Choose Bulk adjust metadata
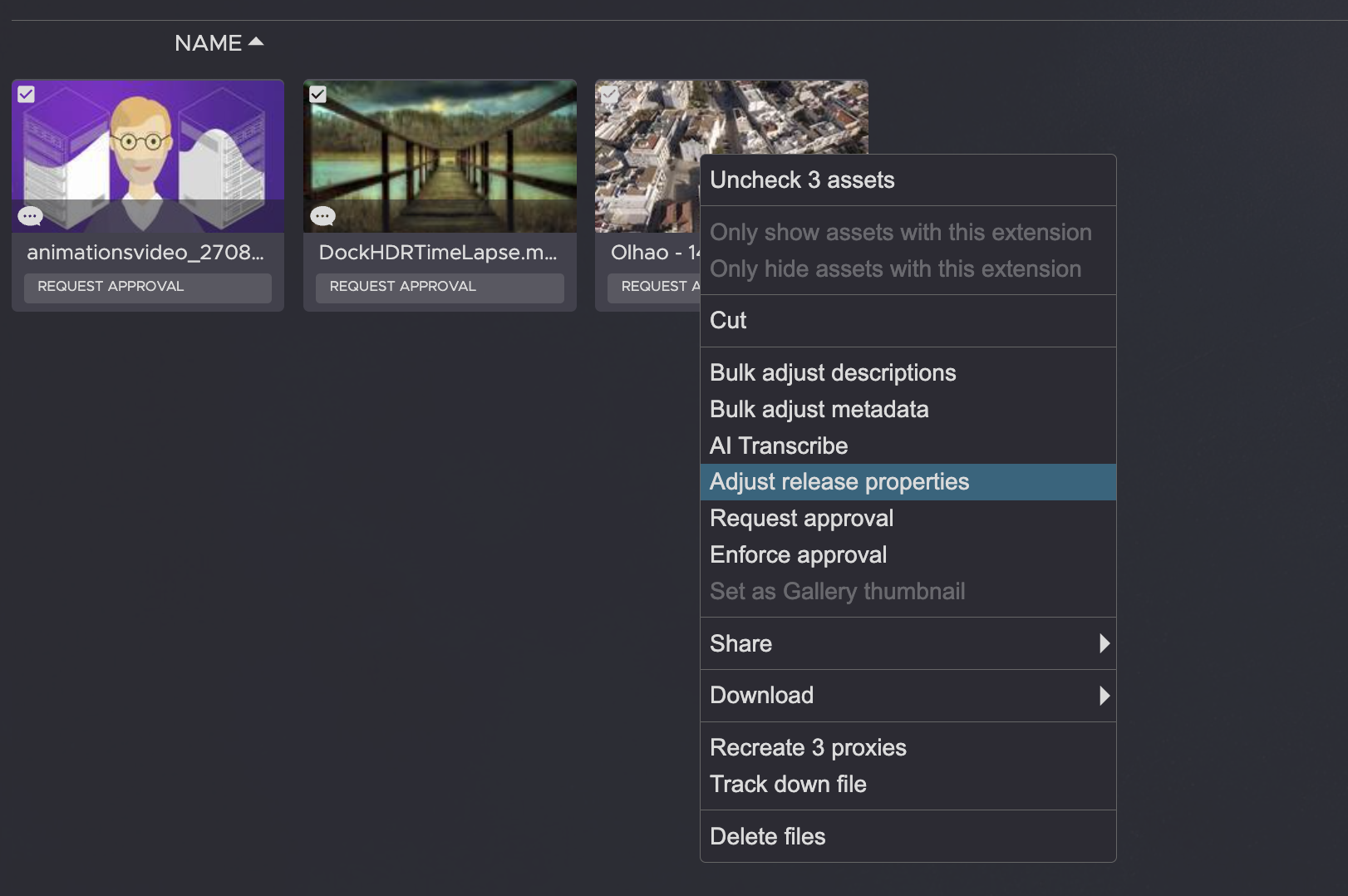Viewport: 1348px width, 896px height. coord(819,409)
